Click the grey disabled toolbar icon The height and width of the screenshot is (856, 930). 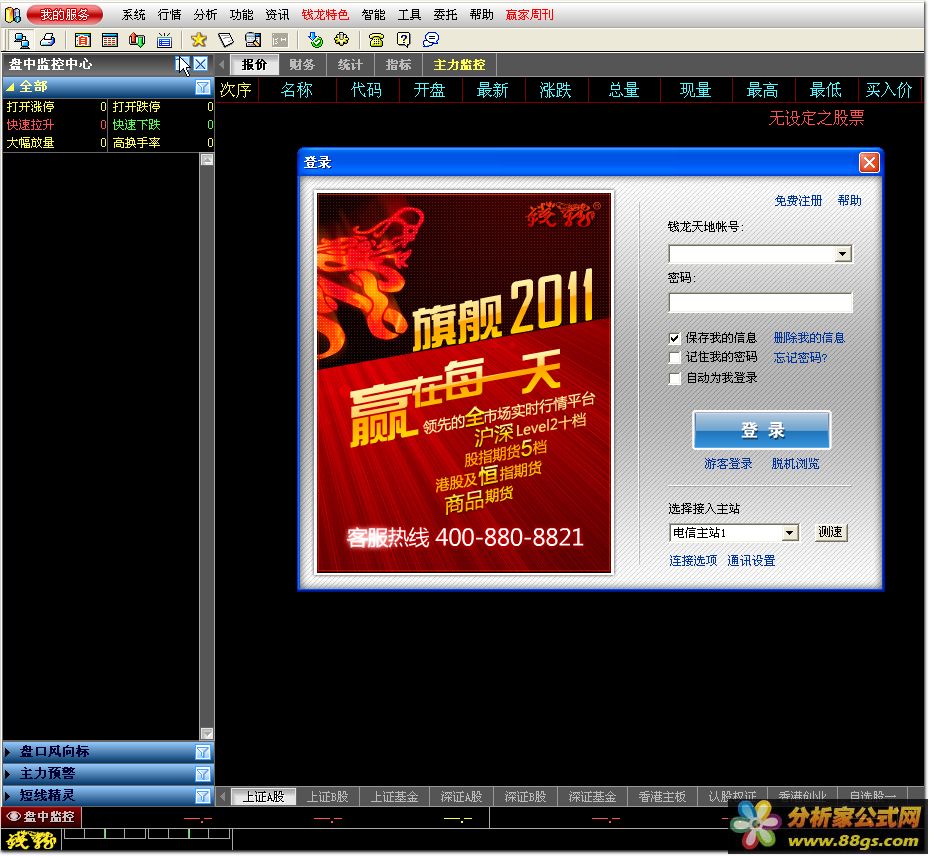coord(280,40)
